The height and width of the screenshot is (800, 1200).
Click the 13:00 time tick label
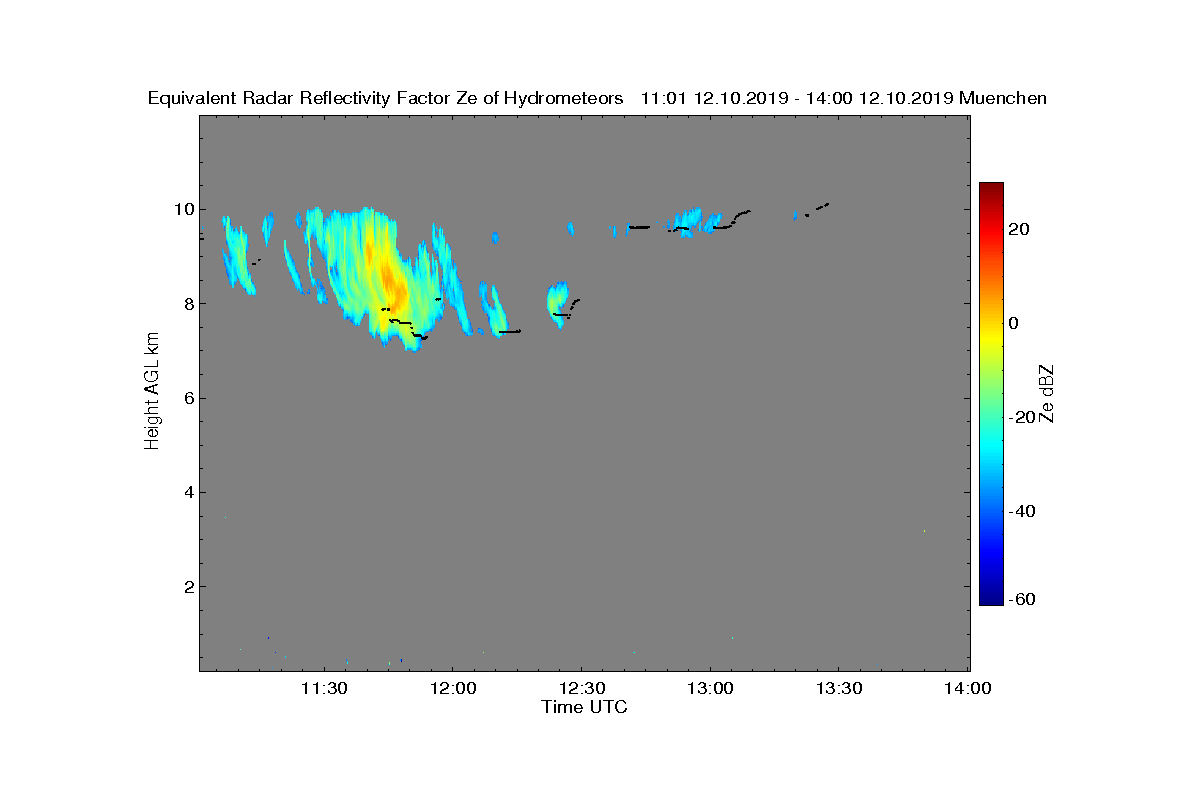pos(711,688)
